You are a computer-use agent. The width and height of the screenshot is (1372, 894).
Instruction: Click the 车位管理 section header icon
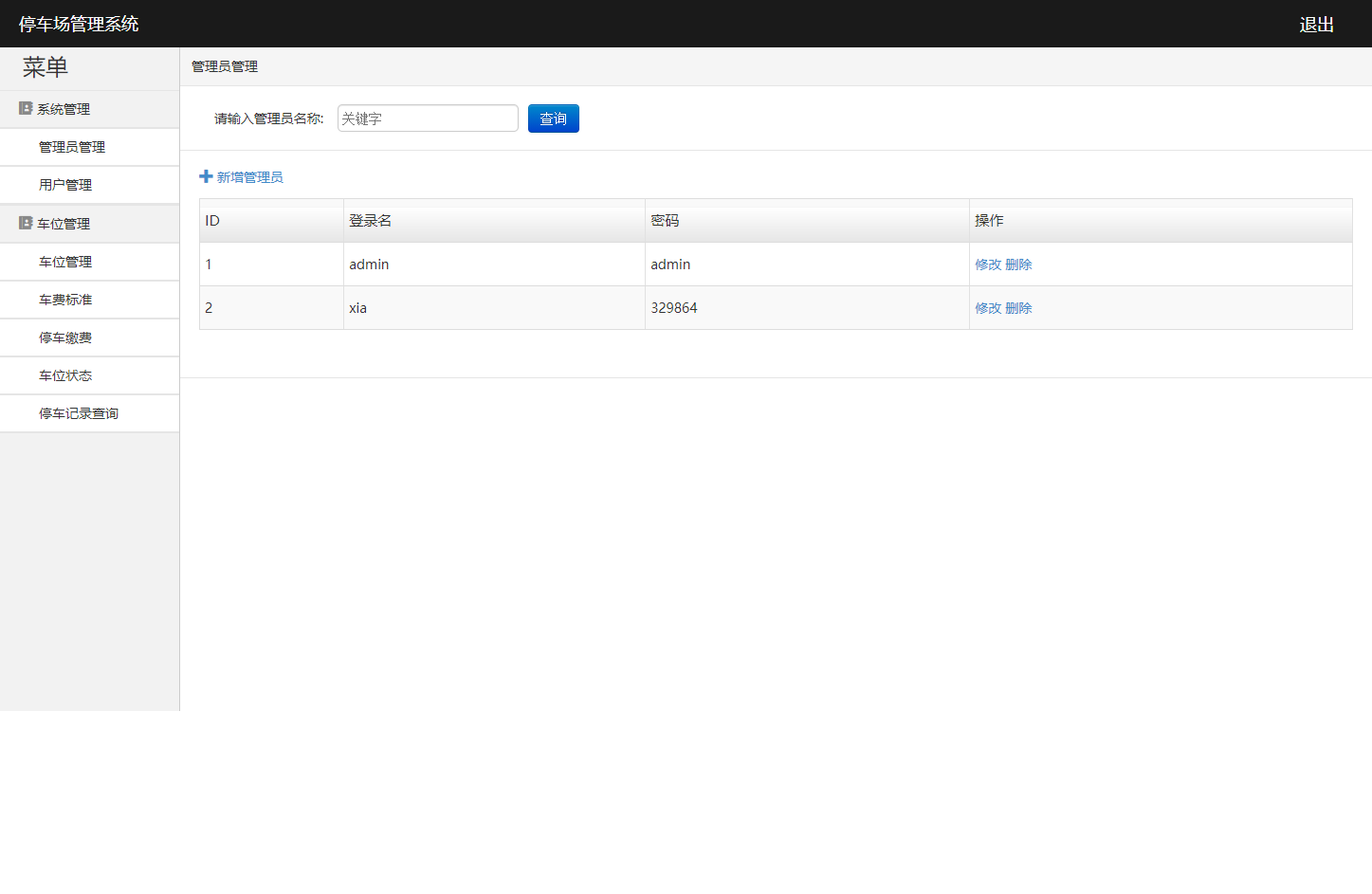pyautogui.click(x=26, y=224)
